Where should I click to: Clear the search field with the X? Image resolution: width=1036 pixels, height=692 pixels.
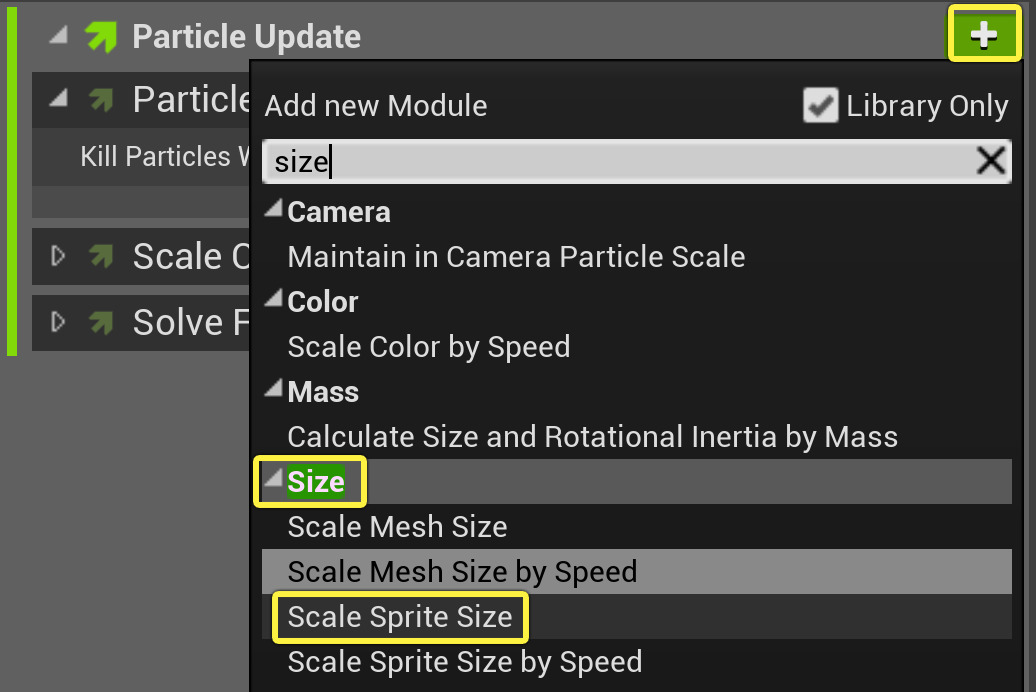point(990,161)
